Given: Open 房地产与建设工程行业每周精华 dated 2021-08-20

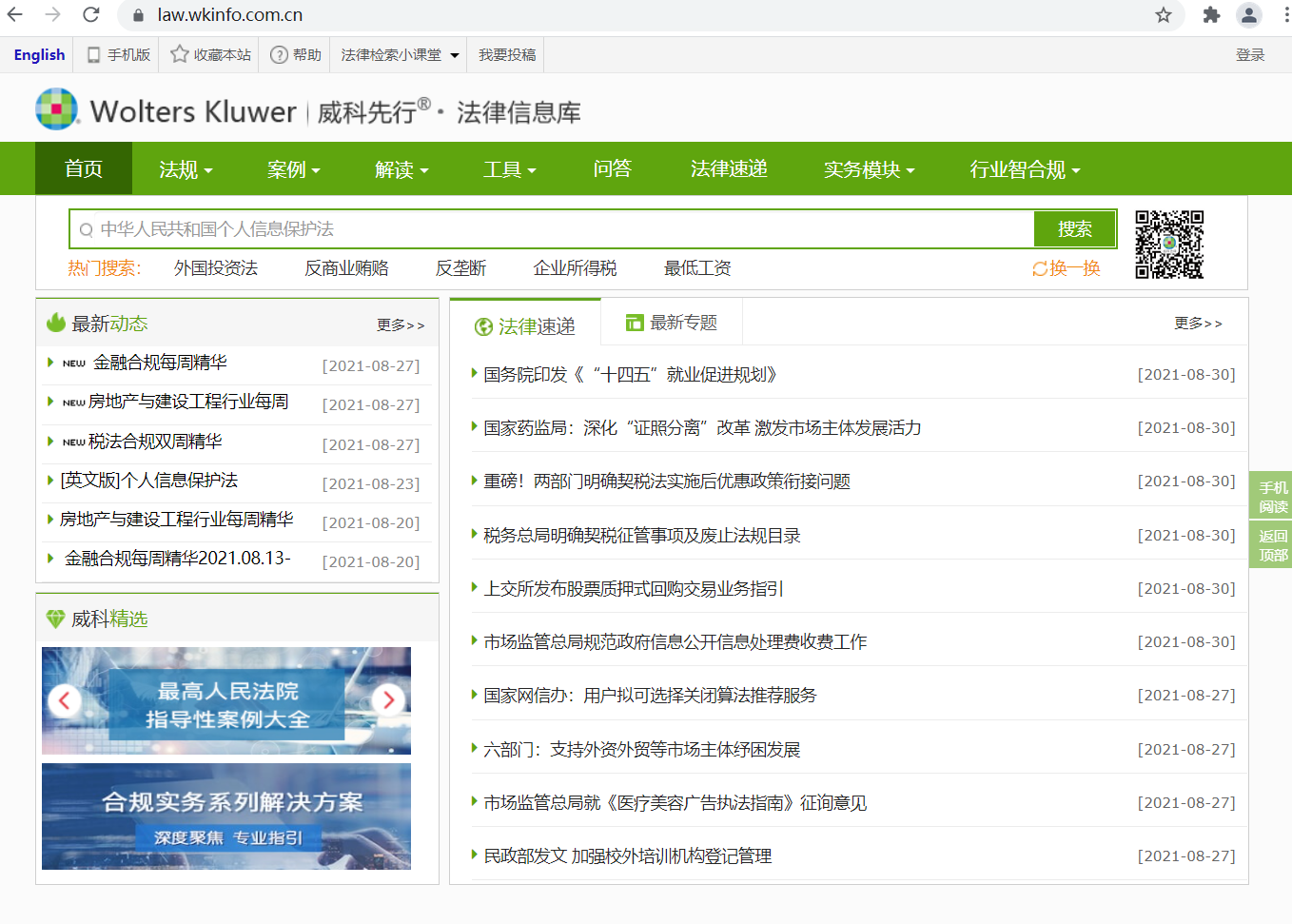Looking at the screenshot, I should tap(177, 520).
